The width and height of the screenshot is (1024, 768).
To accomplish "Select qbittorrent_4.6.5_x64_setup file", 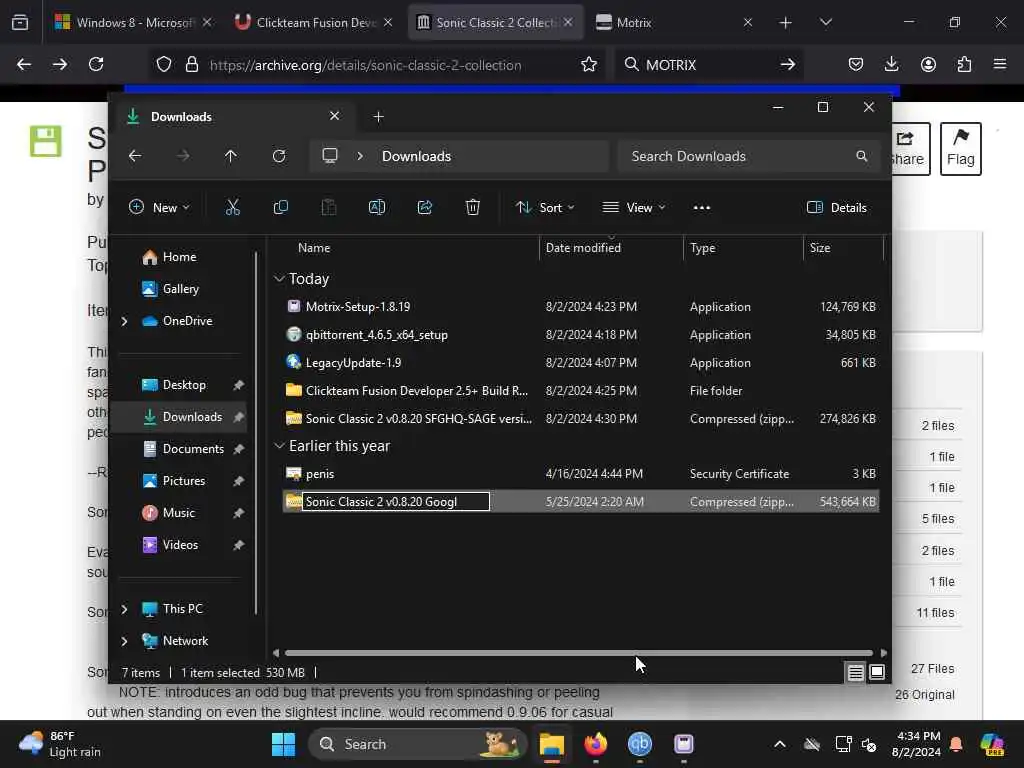I will tap(581, 334).
